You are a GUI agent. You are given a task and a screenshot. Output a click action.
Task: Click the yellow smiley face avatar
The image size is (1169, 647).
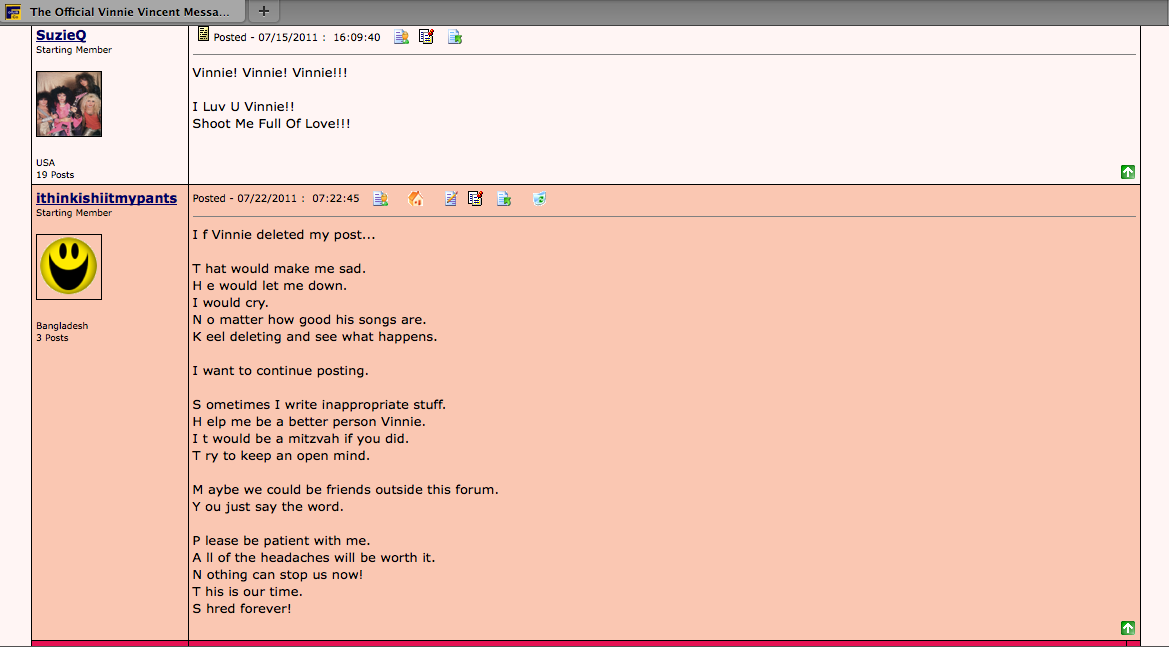[x=69, y=267]
